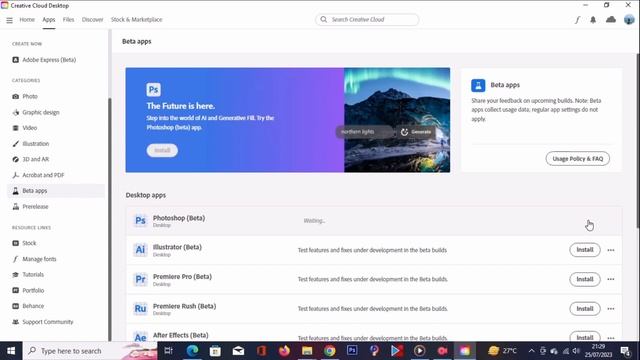This screenshot has height=360, width=640.
Task: Click the main content vertical scrollbar
Action: (638, 141)
